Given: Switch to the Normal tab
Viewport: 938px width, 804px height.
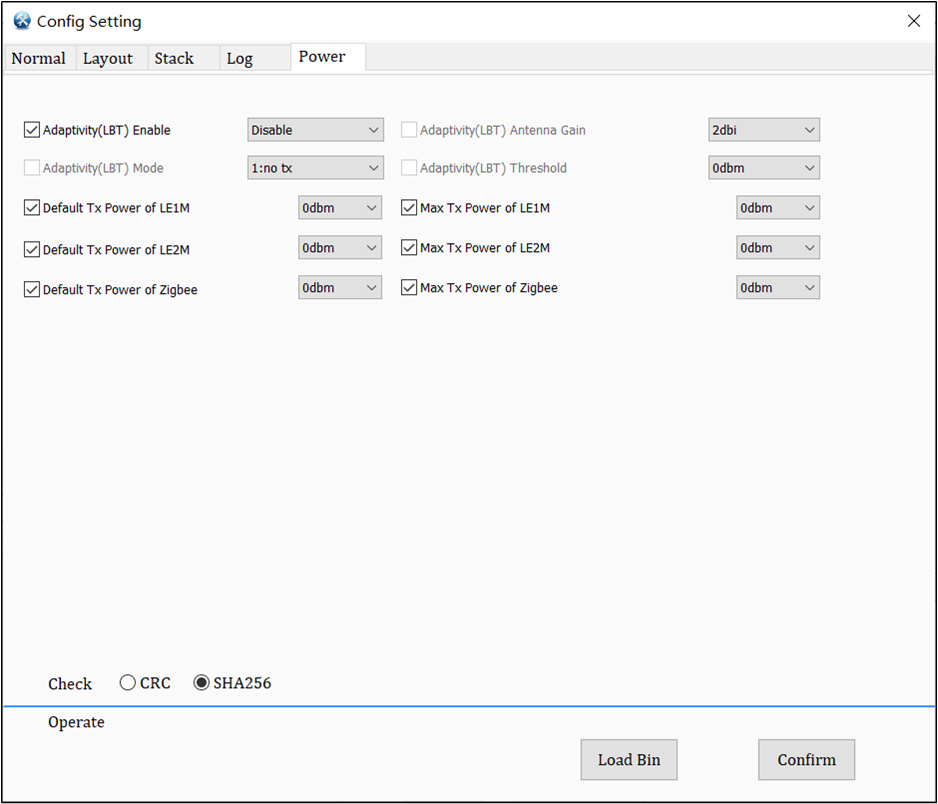Looking at the screenshot, I should tap(38, 58).
